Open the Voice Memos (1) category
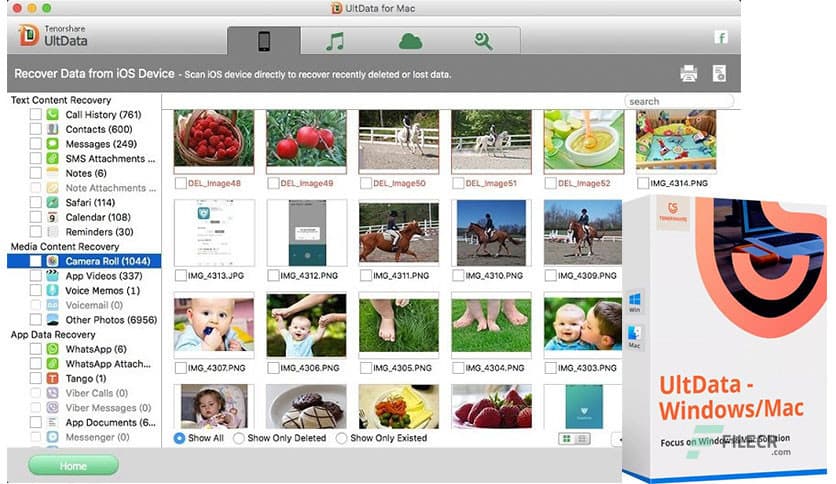The image size is (836, 484). (102, 291)
